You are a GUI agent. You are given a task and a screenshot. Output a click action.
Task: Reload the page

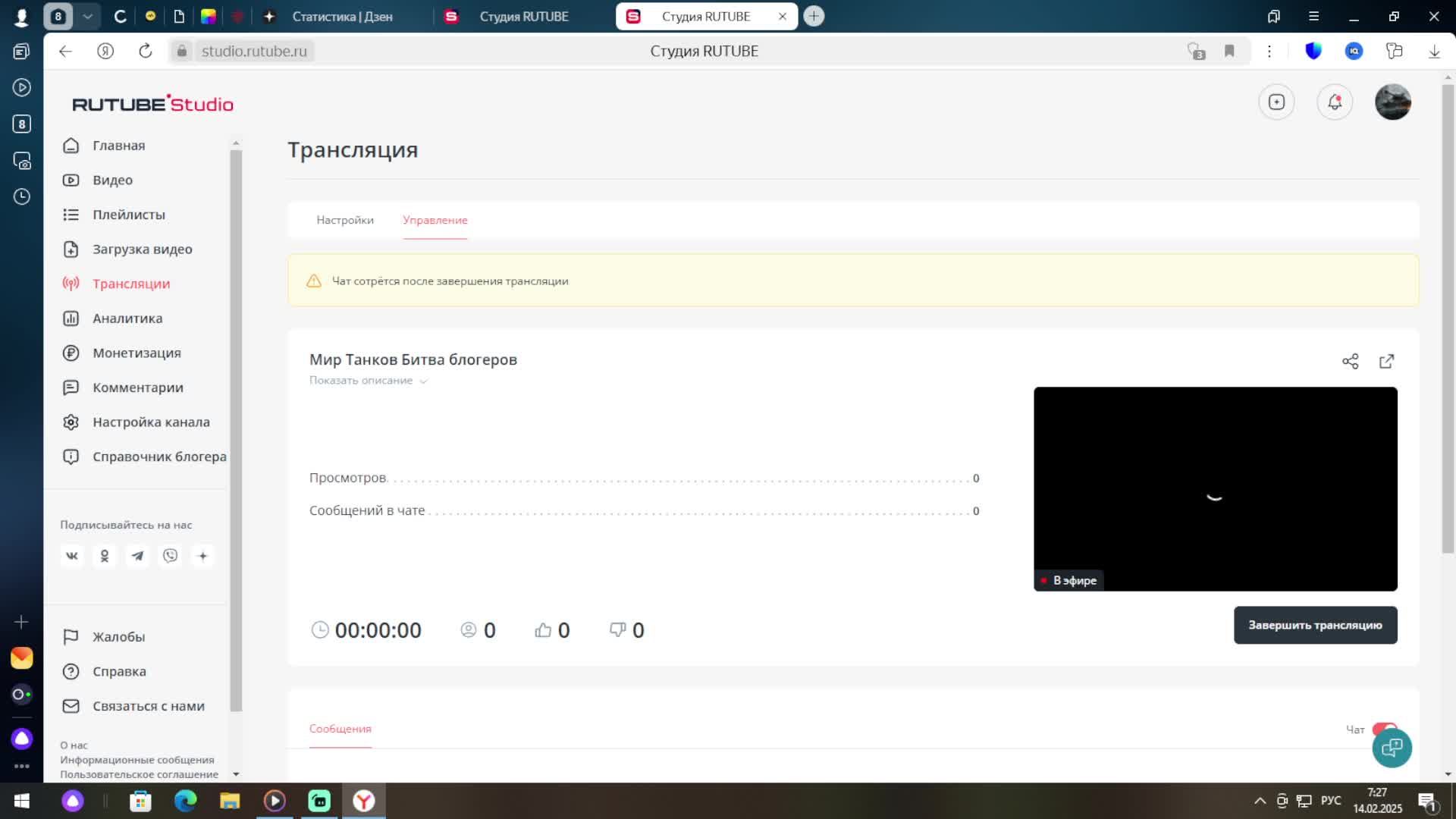click(x=146, y=51)
